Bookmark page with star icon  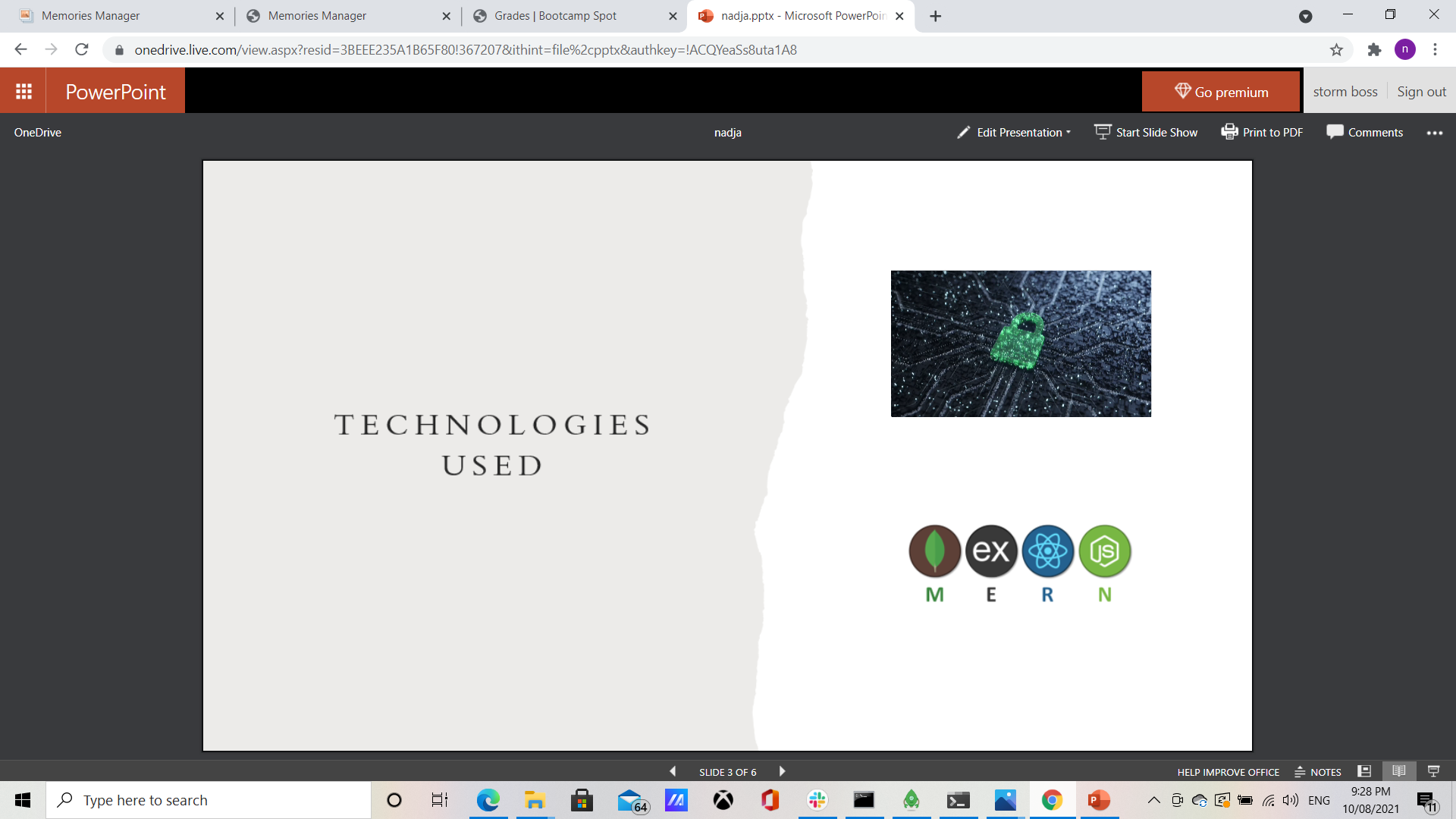point(1336,50)
